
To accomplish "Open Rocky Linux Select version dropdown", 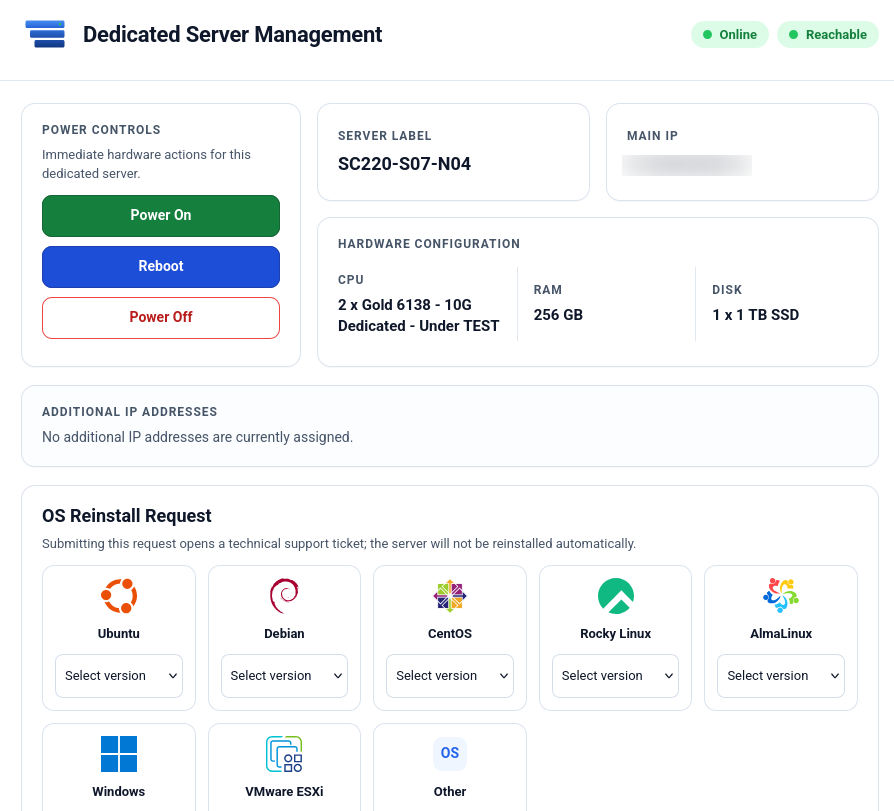I will pos(615,676).
